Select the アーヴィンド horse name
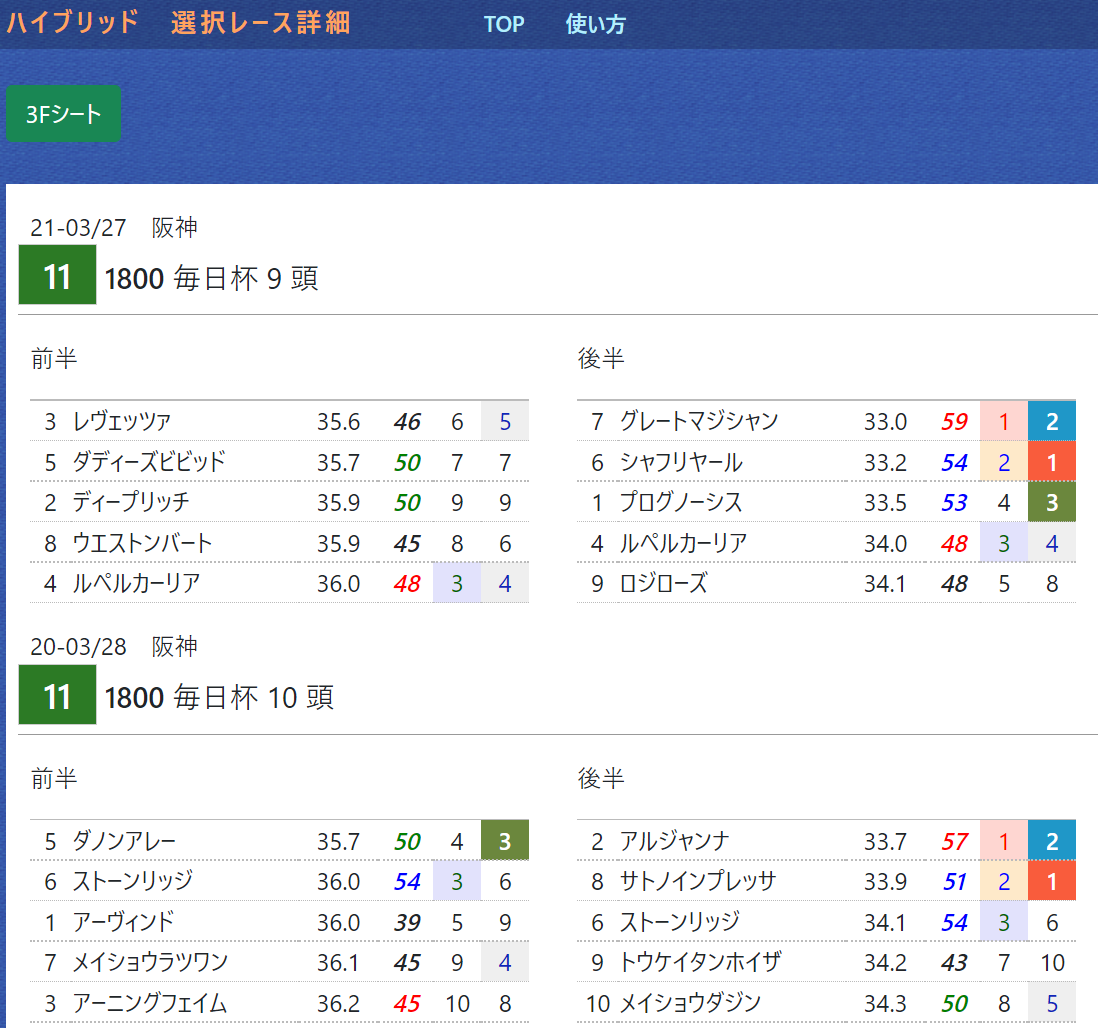Viewport: 1098px width, 1028px height. pos(123,922)
